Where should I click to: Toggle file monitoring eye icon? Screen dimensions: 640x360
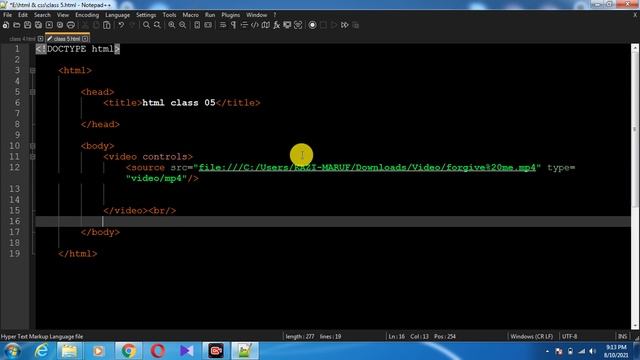(298, 25)
